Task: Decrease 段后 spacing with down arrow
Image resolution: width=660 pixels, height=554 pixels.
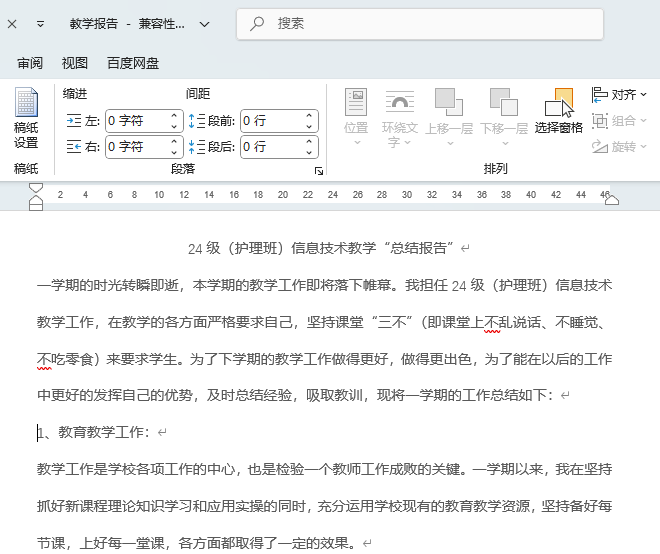Action: [x=309, y=152]
